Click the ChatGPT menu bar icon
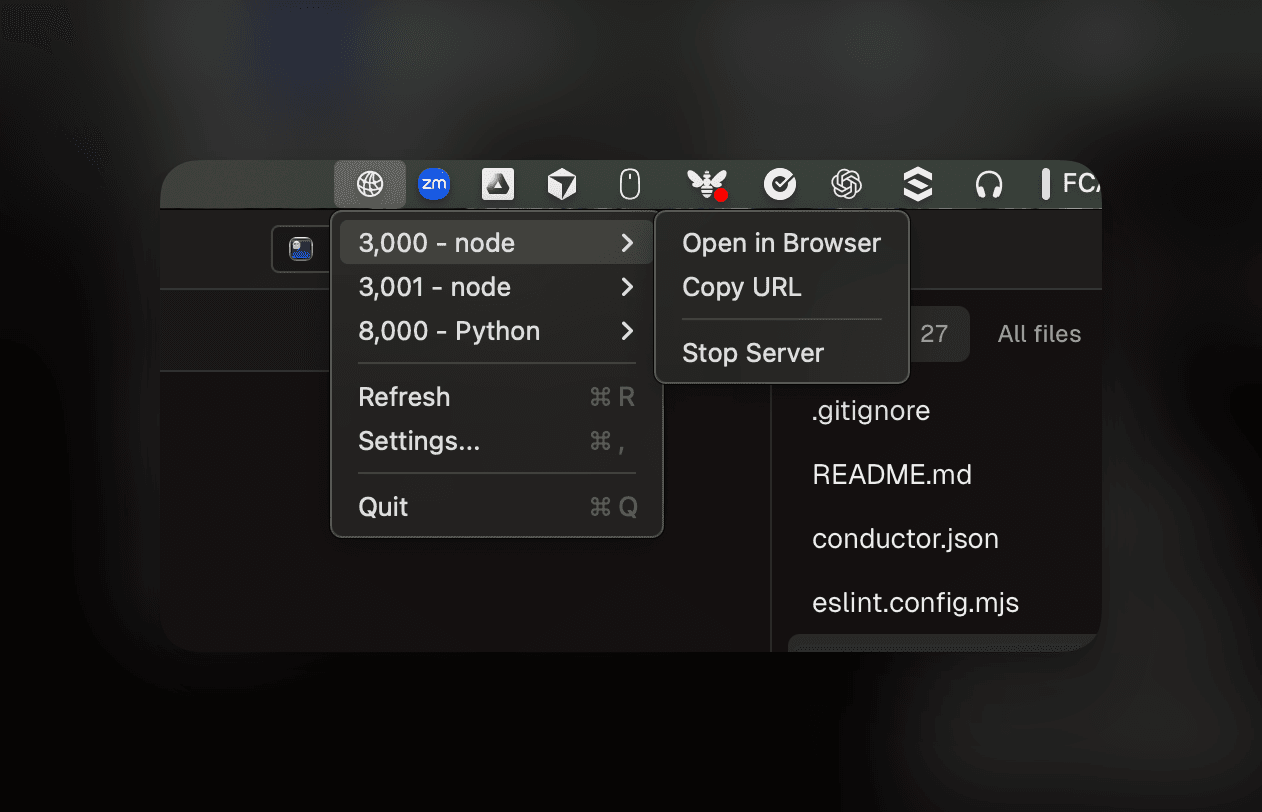The image size is (1262, 812). pos(846,184)
